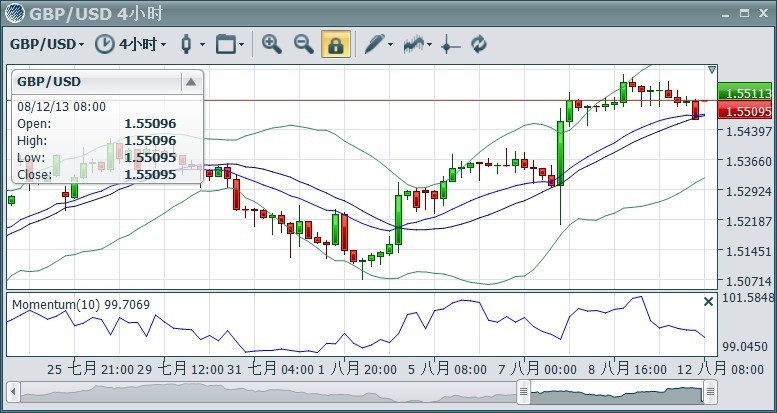Screen dimensions: 777x413
Task: Click the refresh chart icon
Action: point(479,44)
